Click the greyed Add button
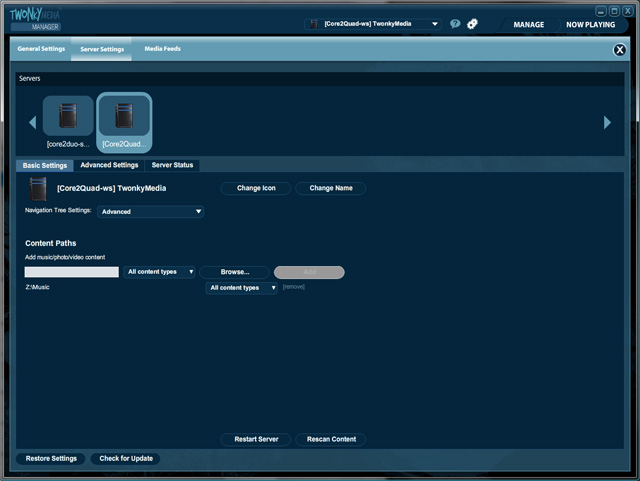This screenshot has width=640, height=481. pos(309,272)
